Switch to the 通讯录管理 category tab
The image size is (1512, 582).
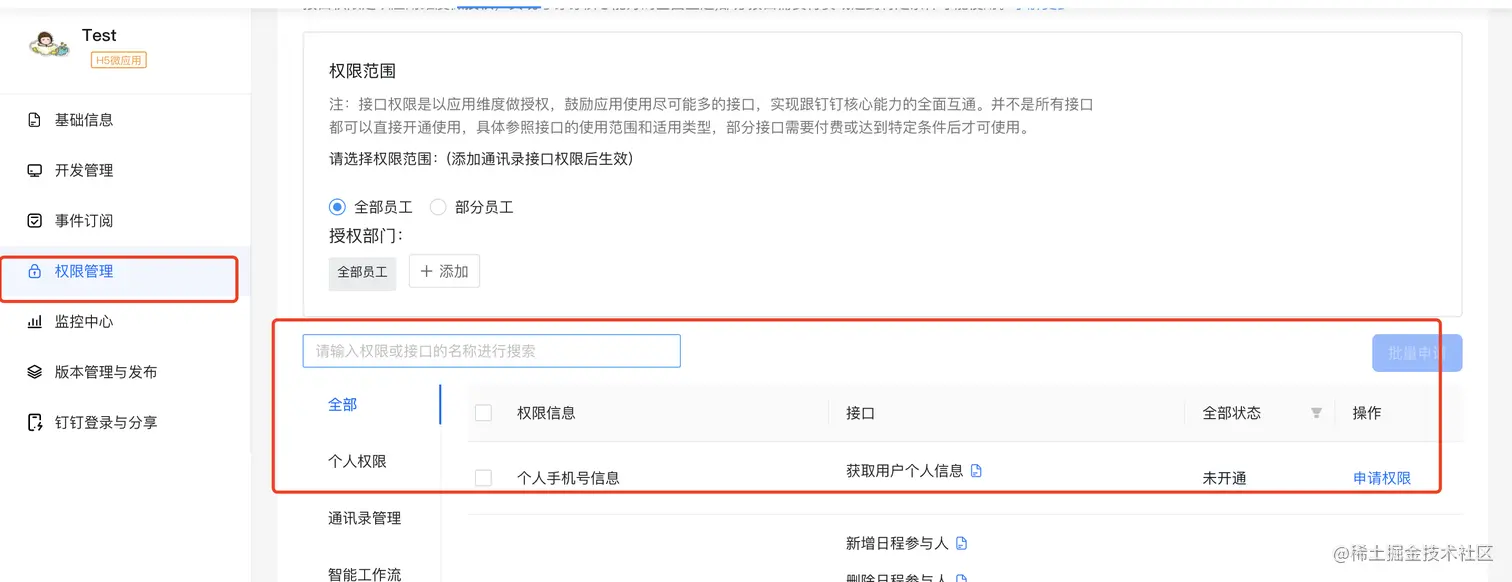pos(365,518)
